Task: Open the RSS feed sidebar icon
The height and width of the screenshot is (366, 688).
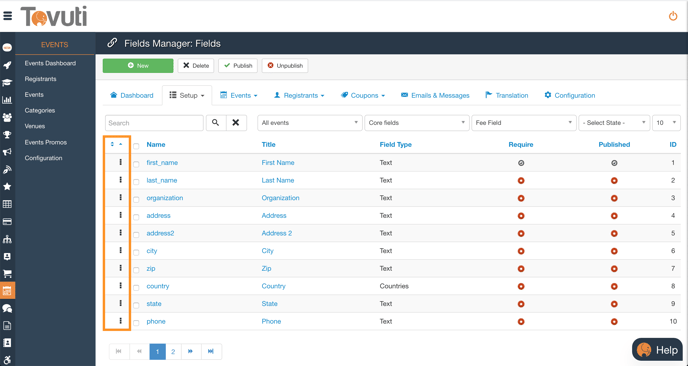Action: coord(7,169)
